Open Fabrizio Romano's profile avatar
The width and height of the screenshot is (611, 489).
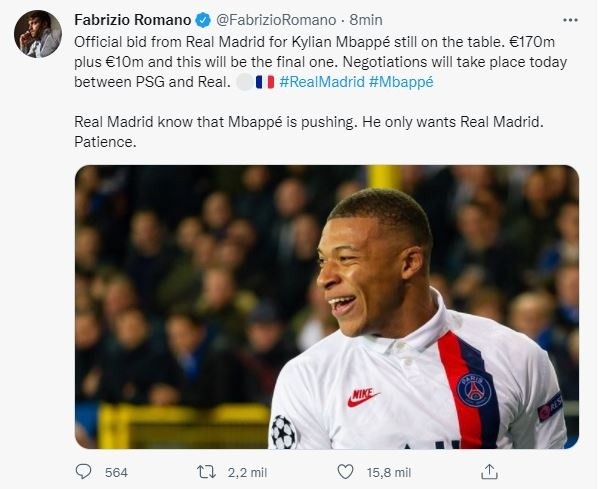(x=37, y=36)
